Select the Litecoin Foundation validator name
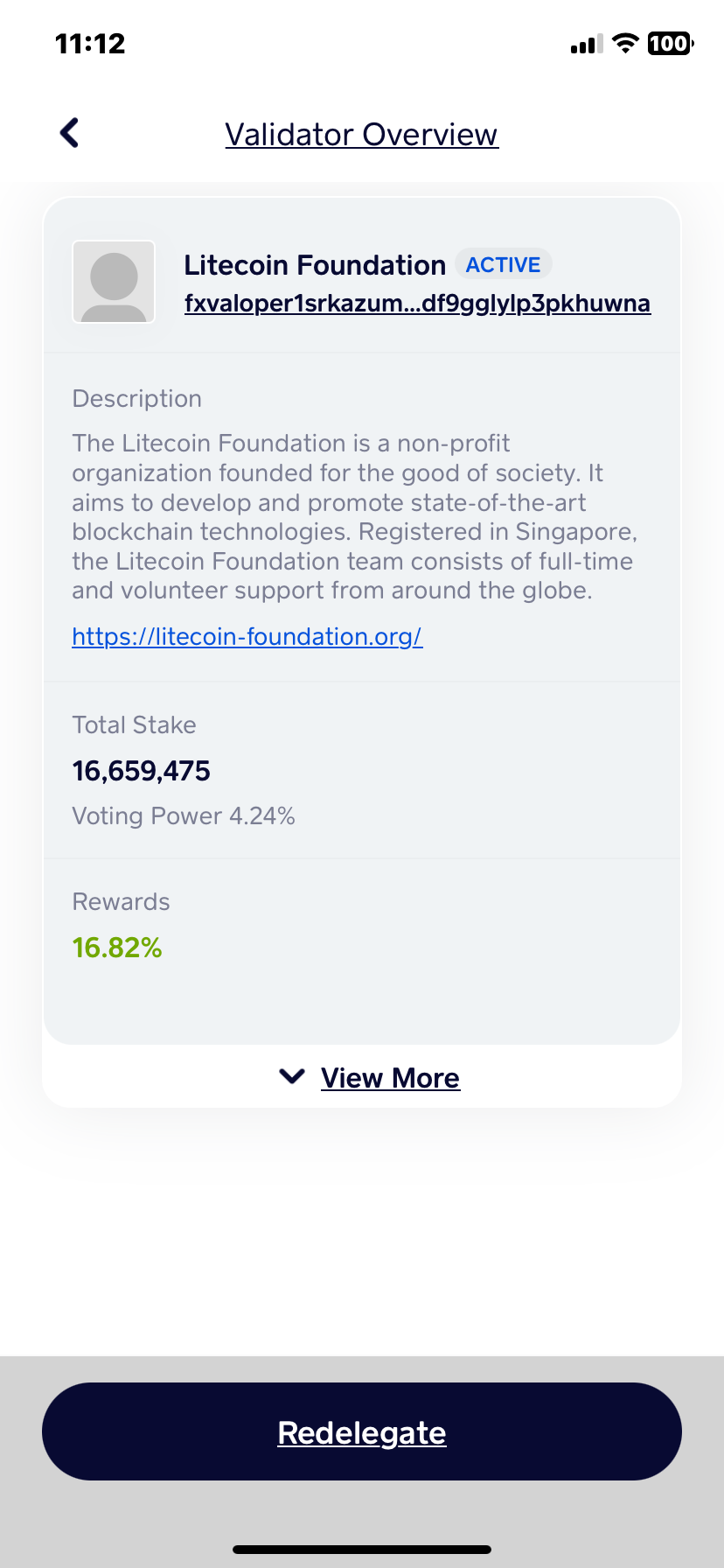This screenshot has height=1568, width=724. [x=315, y=264]
